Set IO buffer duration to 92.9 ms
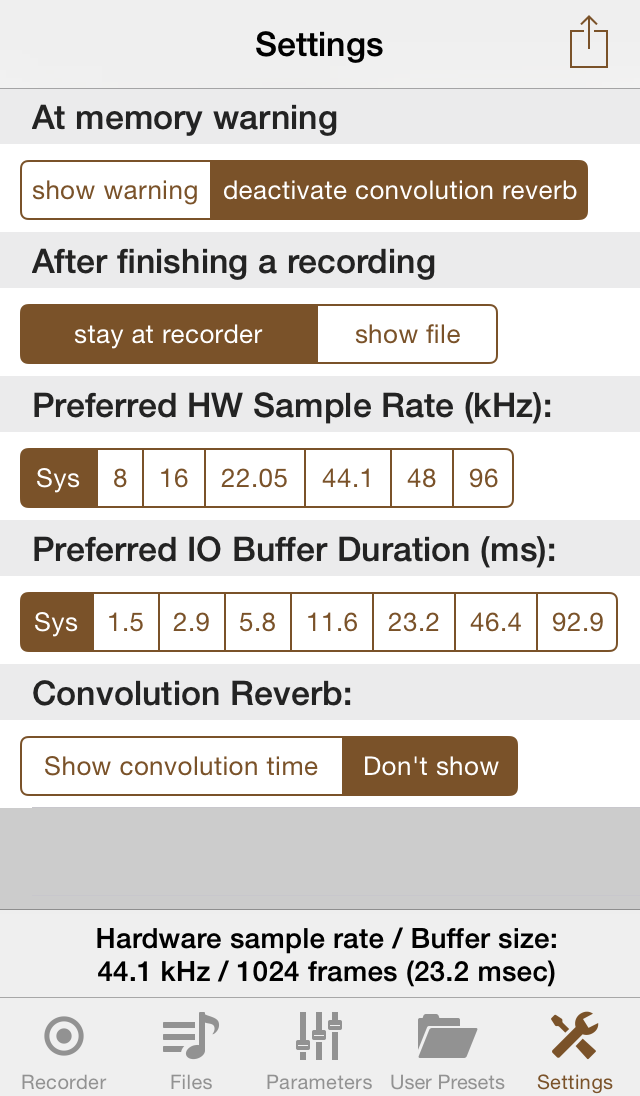This screenshot has height=1096, width=640. 577,622
